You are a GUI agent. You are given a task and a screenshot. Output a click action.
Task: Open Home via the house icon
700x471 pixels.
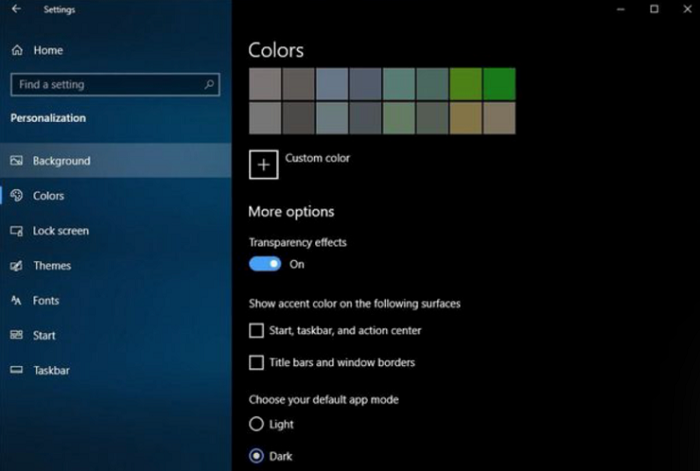17,50
